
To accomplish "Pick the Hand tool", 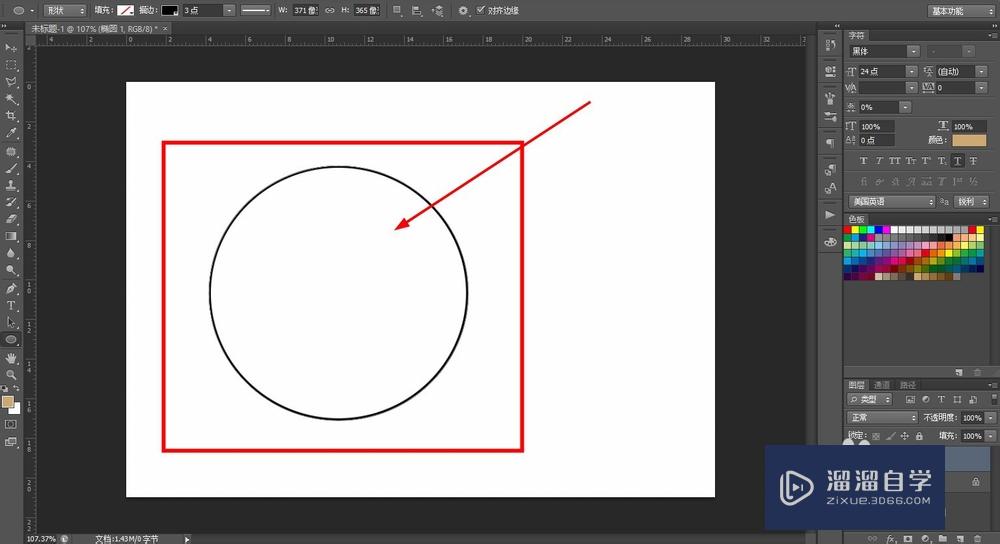I will click(x=12, y=357).
